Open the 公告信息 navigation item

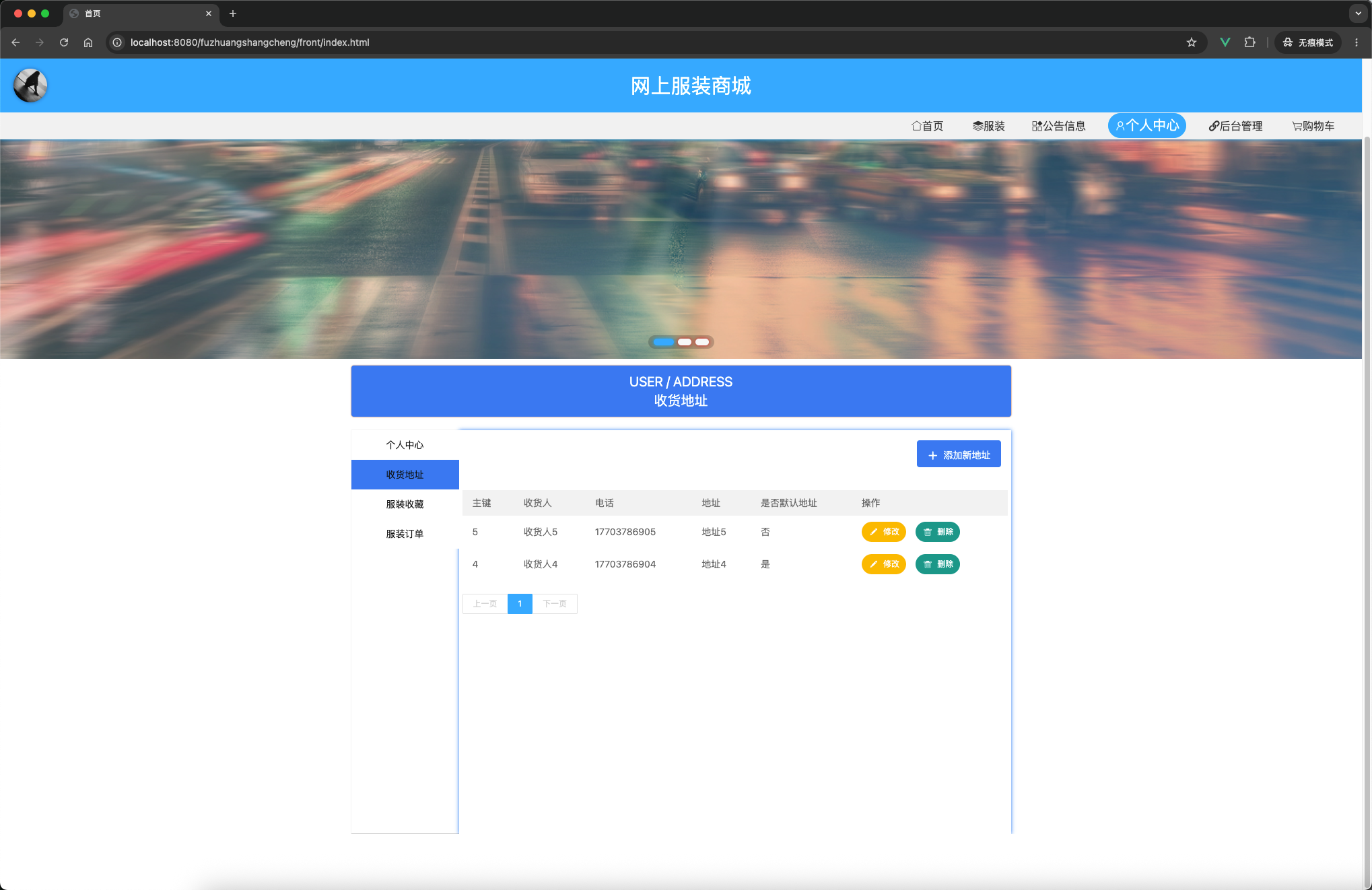(1058, 126)
